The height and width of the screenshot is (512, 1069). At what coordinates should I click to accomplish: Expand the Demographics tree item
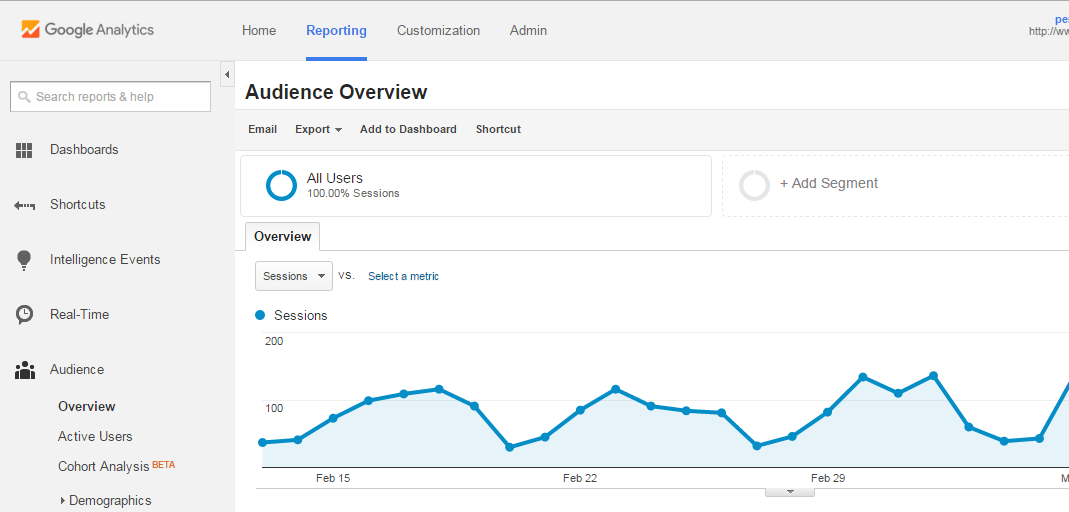62,500
